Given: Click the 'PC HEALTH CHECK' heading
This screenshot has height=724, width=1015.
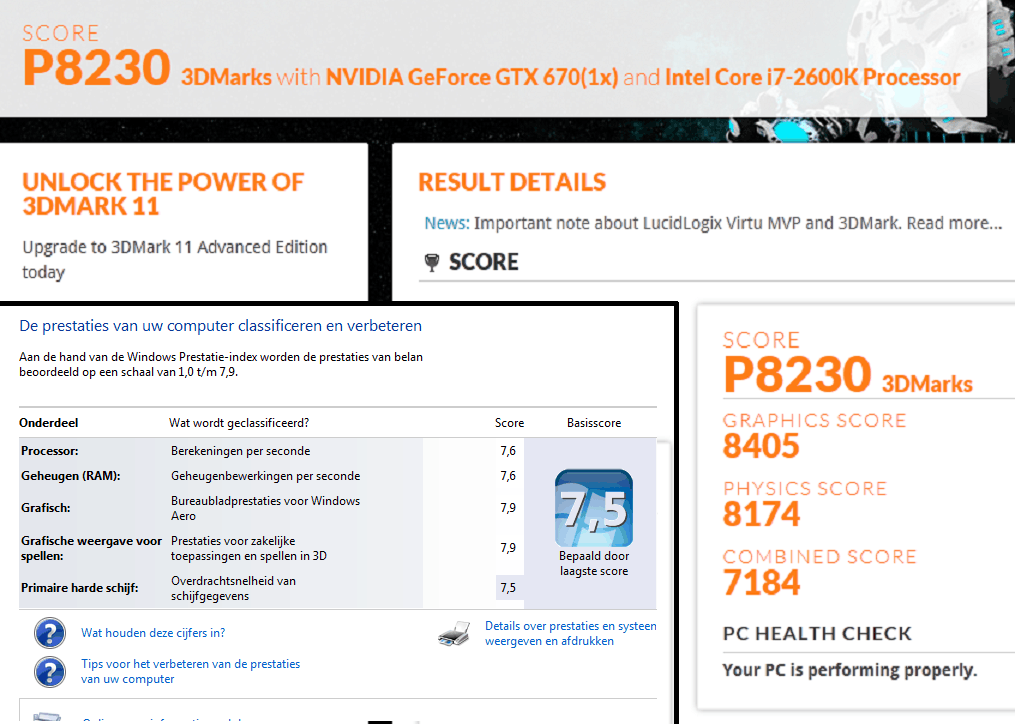Looking at the screenshot, I should click(x=817, y=633).
